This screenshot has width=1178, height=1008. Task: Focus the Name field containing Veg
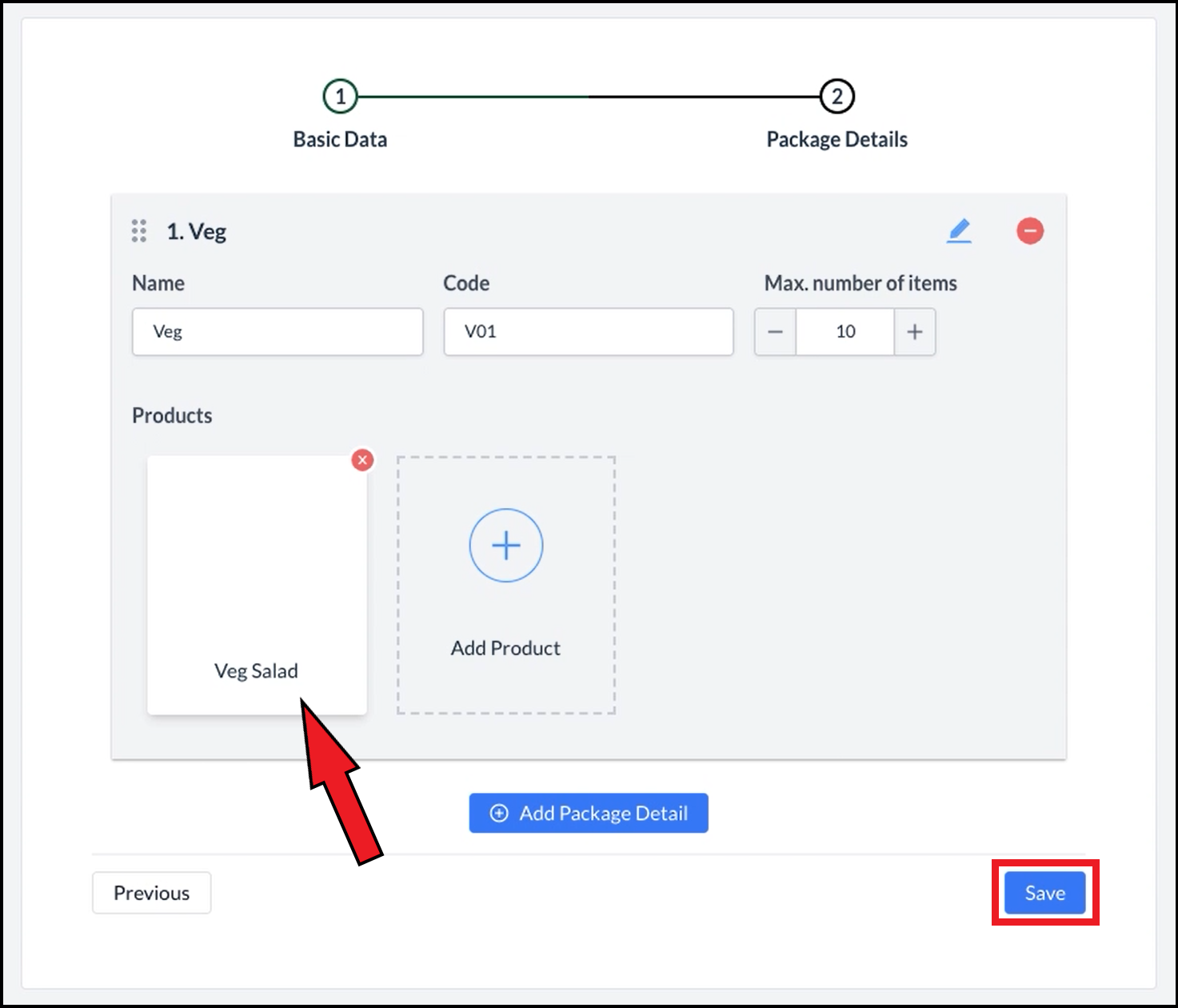[278, 332]
